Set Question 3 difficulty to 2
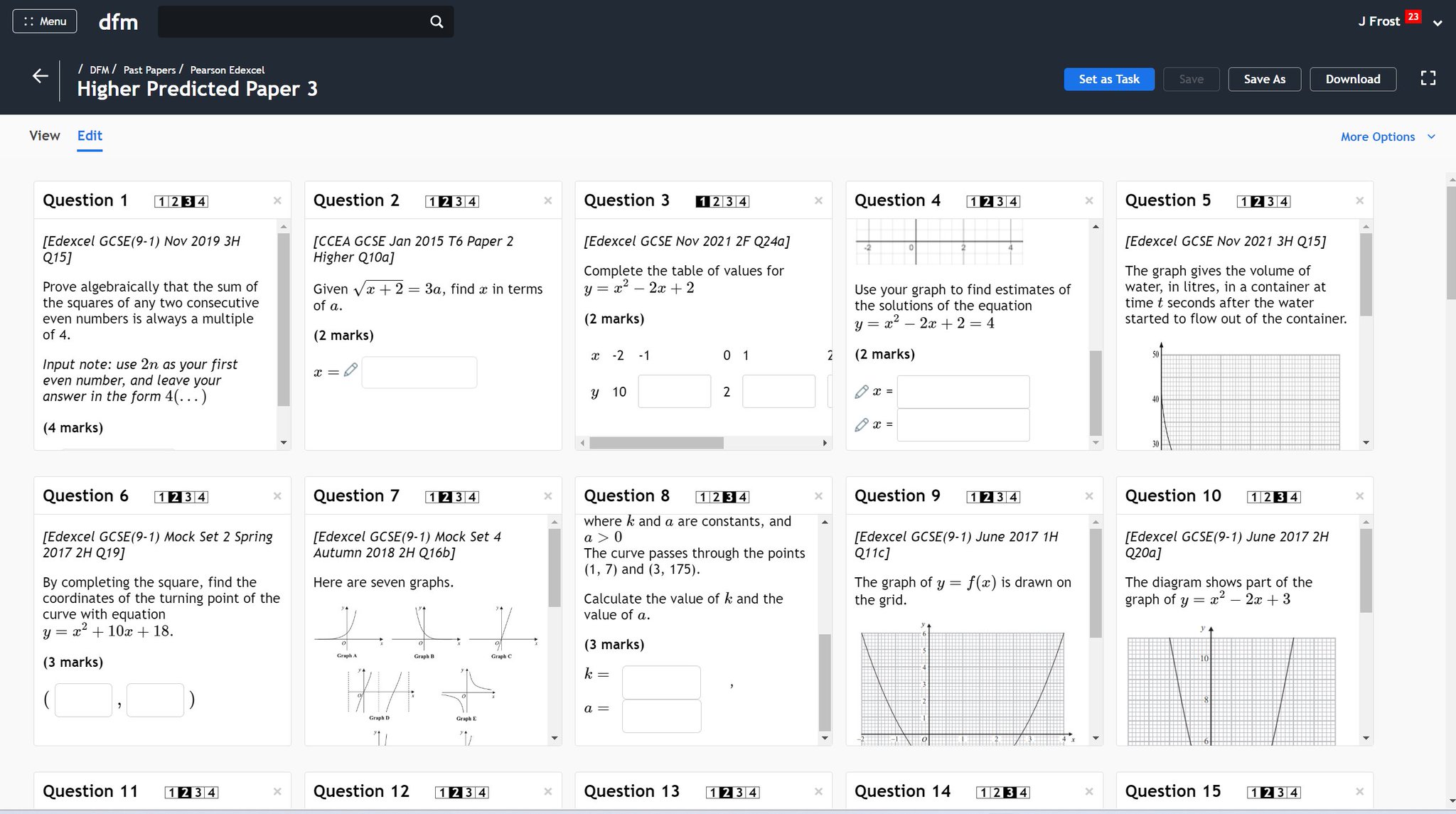Screen dimensions: 1456x814 (x=717, y=202)
